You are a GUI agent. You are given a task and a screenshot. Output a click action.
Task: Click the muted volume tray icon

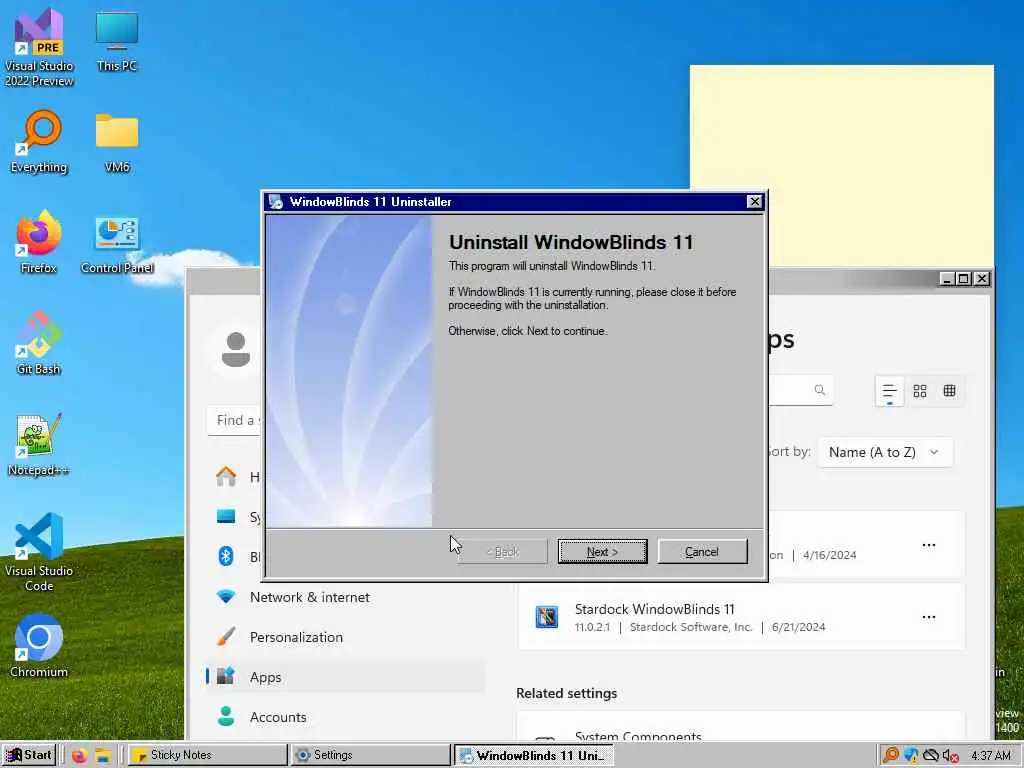(950, 756)
